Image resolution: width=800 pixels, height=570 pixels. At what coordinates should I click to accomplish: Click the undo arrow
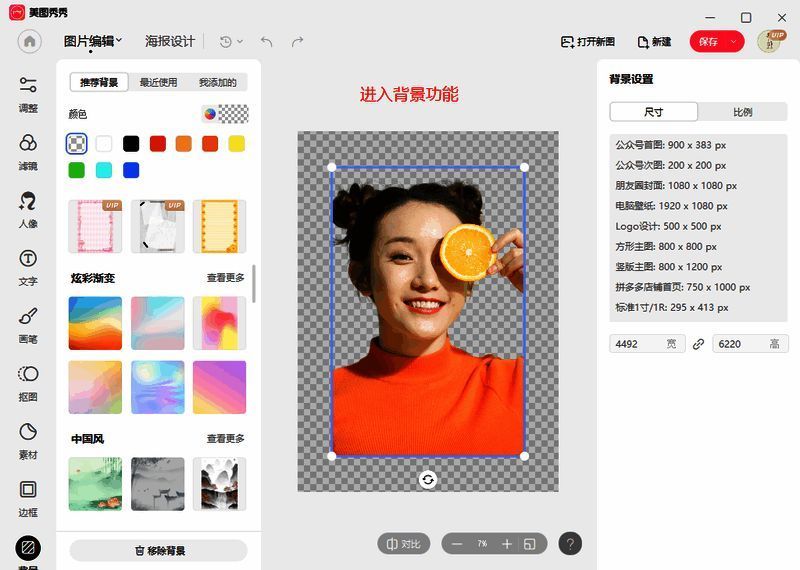(266, 41)
